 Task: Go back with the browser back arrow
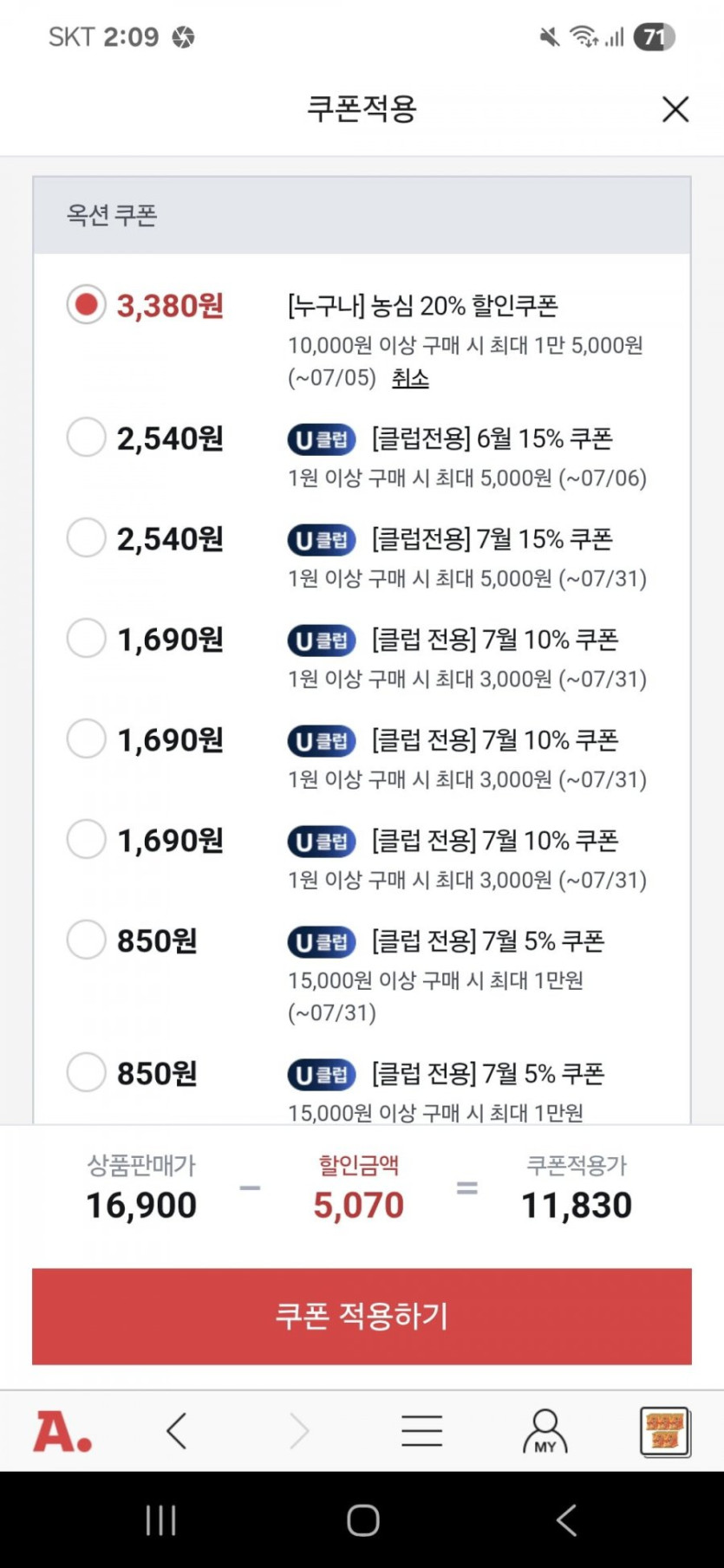(x=177, y=1431)
